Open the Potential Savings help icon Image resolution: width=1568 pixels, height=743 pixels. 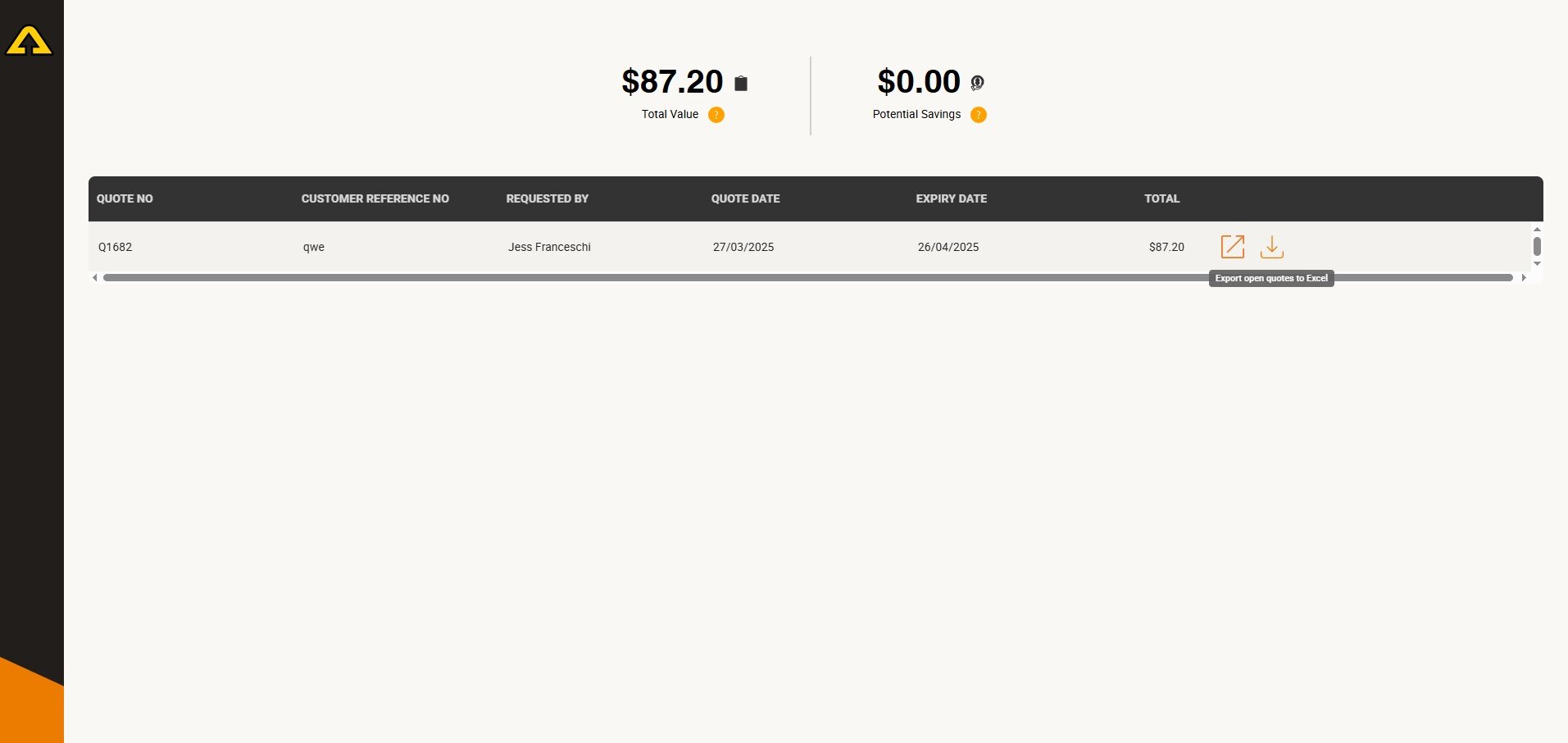pos(978,115)
